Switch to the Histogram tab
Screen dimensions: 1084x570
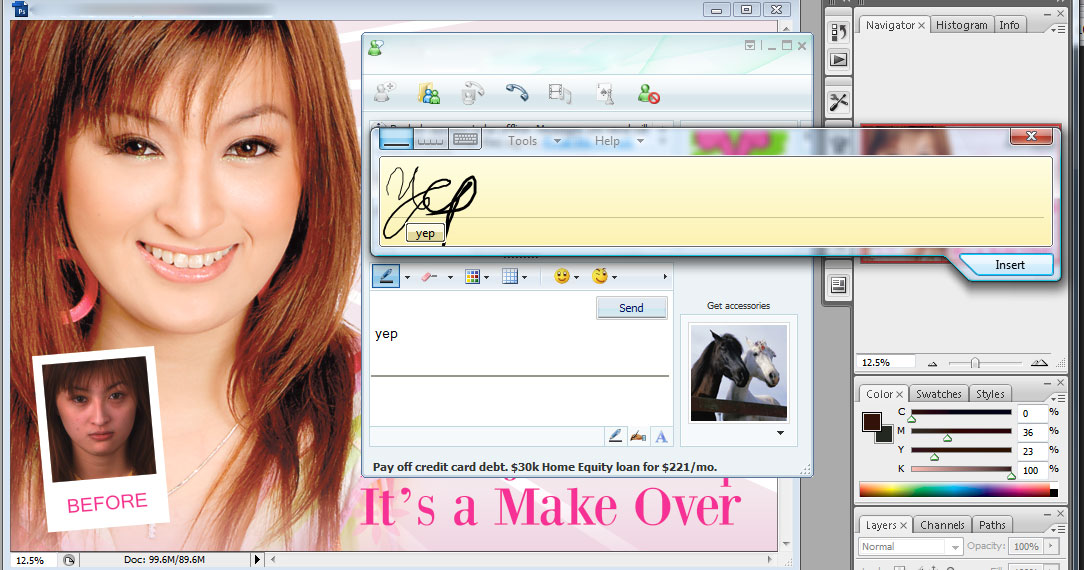[962, 25]
